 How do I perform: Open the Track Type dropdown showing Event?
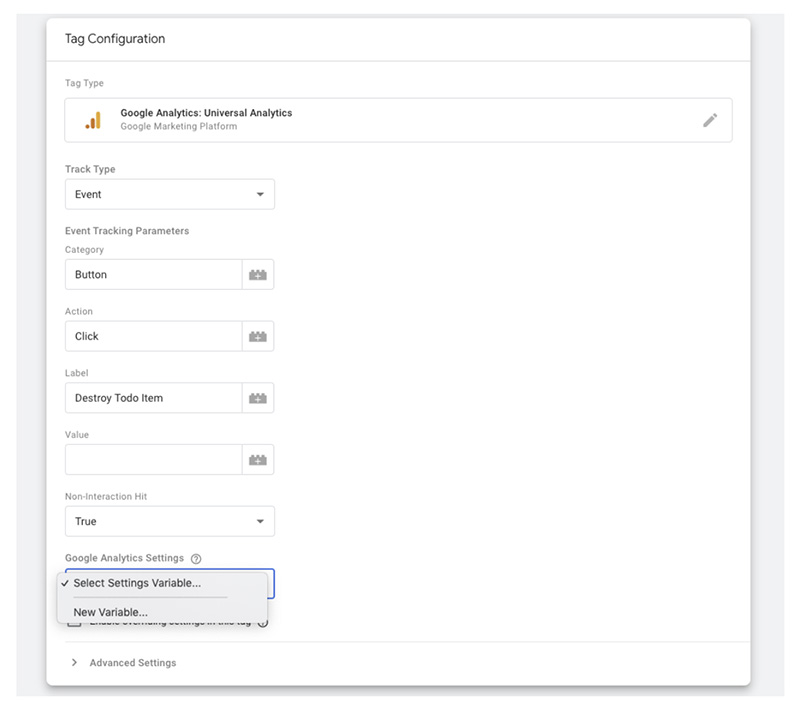(x=169, y=194)
